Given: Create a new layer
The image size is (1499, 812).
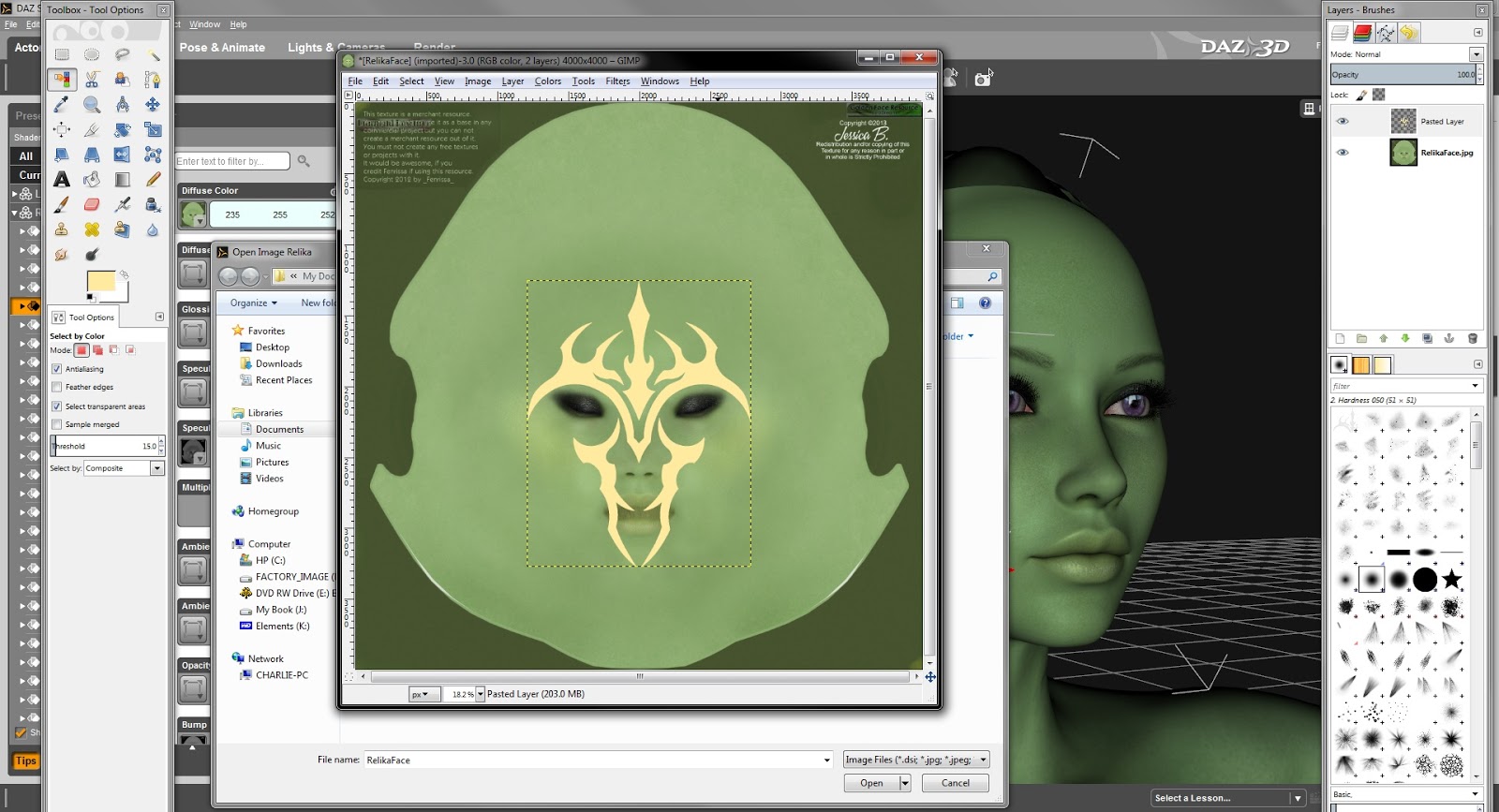Looking at the screenshot, I should 1340,338.
